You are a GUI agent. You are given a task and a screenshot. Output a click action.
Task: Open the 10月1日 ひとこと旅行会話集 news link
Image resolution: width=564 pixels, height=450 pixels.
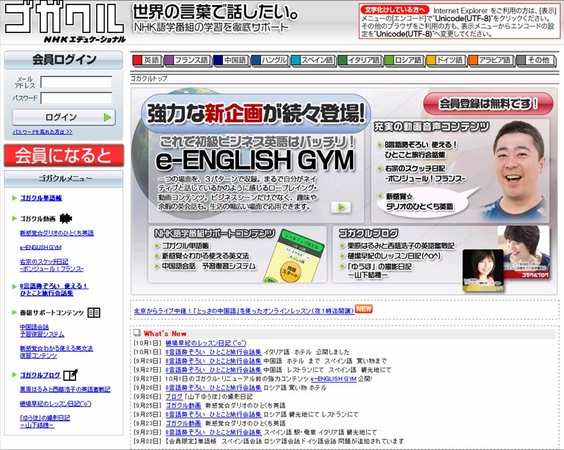tap(213, 352)
